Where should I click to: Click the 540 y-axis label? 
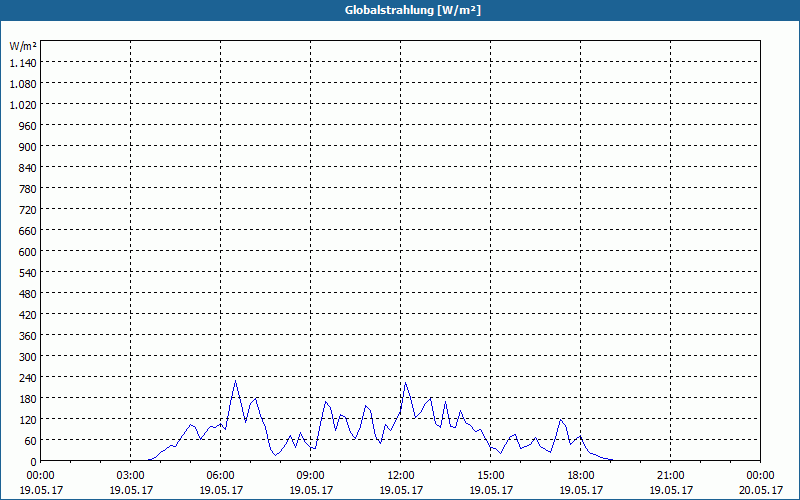pos(28,272)
